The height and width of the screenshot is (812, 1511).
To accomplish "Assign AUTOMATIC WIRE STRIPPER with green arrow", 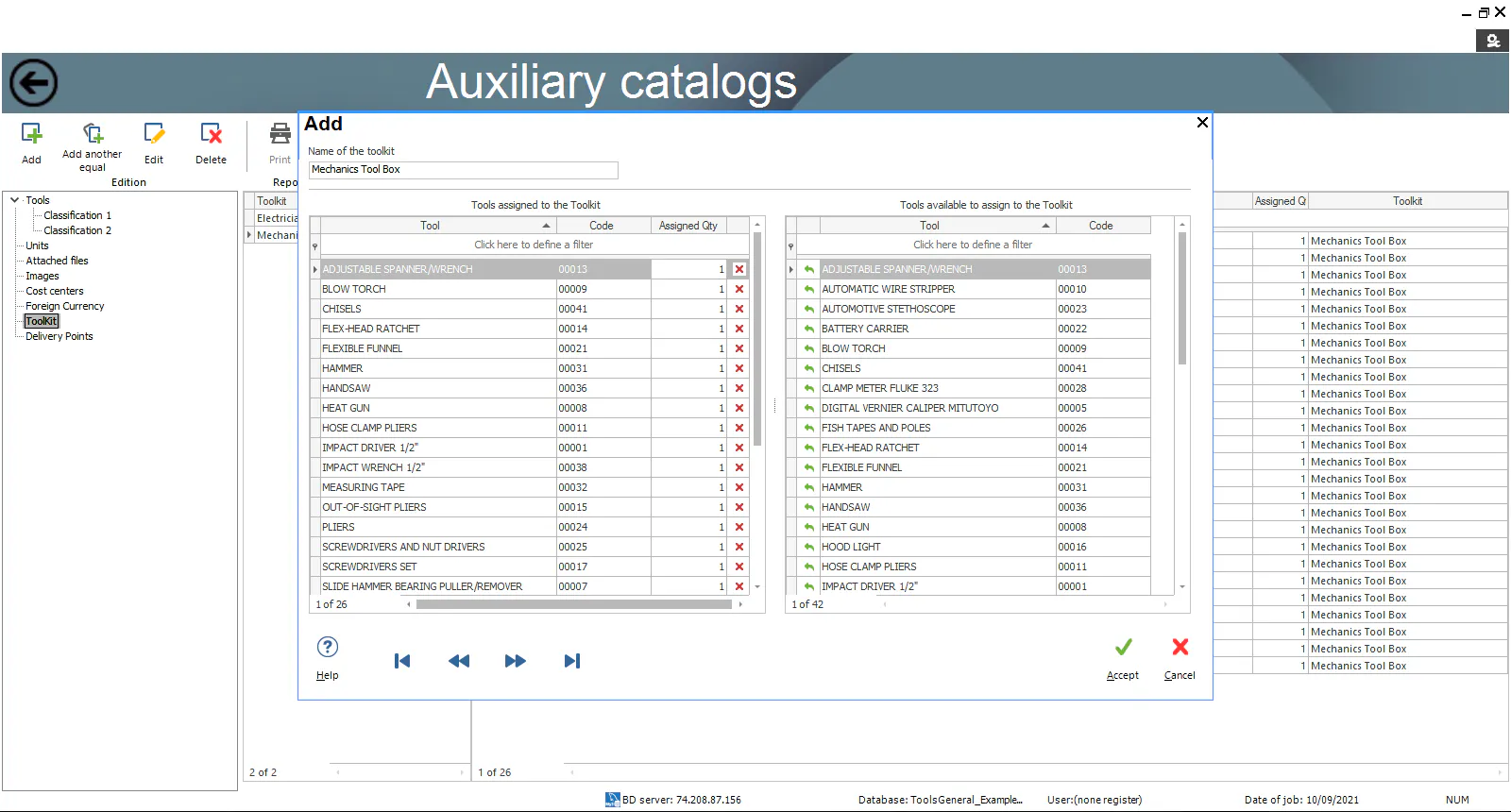I will [x=809, y=289].
